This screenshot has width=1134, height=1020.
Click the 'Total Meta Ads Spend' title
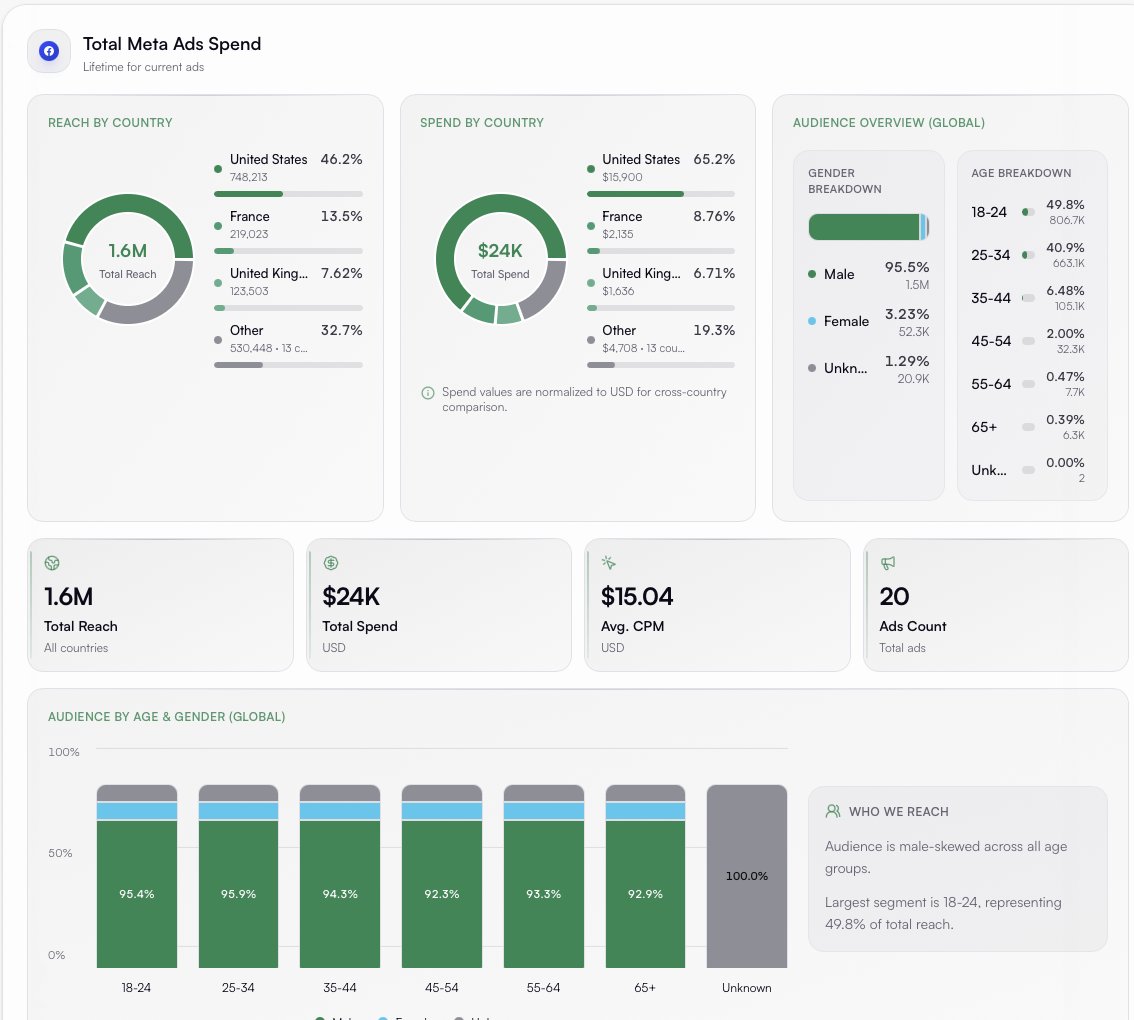tap(172, 44)
